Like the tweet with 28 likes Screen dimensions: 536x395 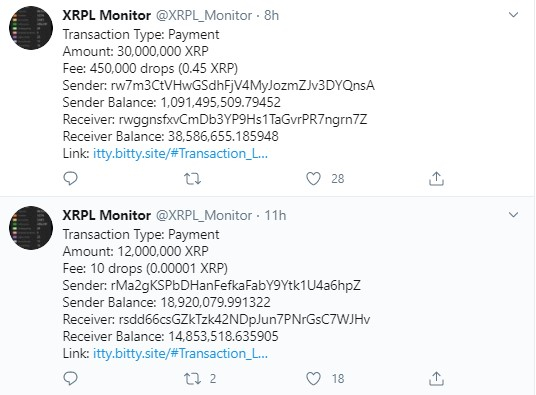tap(313, 179)
